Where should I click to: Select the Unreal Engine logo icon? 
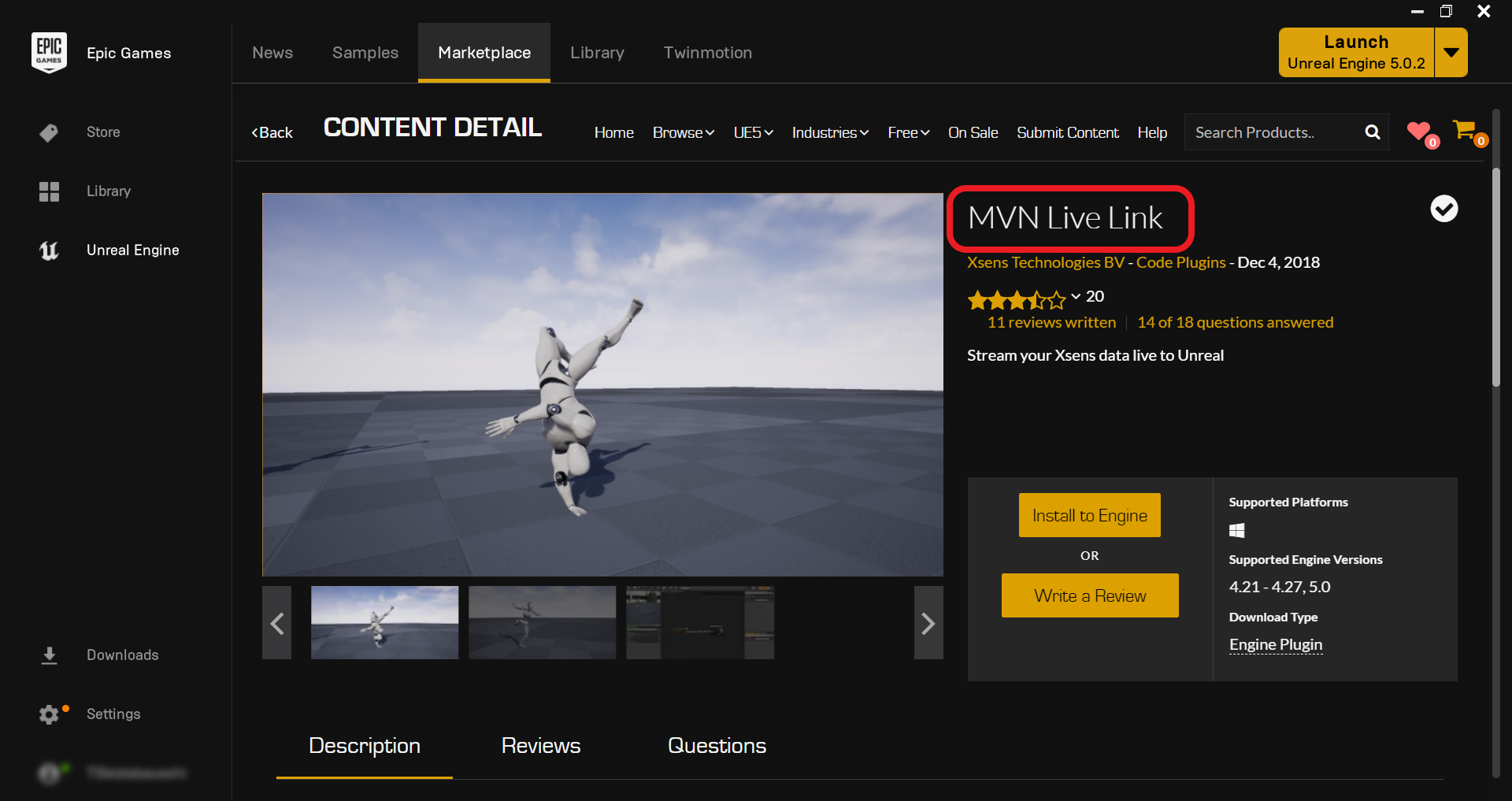(x=49, y=250)
